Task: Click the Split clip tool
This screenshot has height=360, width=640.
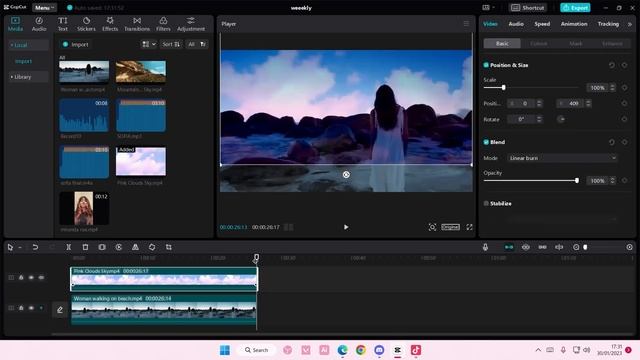Action: pos(69,247)
